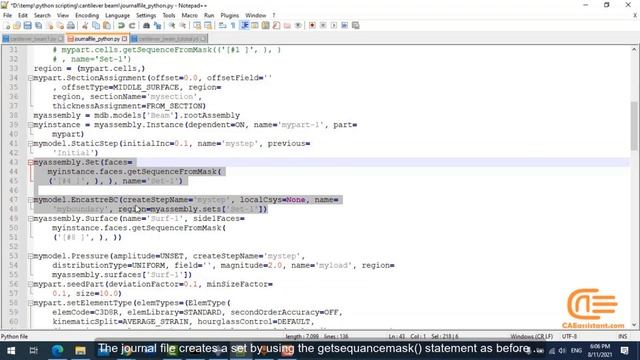Close the journalfile_python.py tab
Screen dimensions: 640x360
coord(124,39)
